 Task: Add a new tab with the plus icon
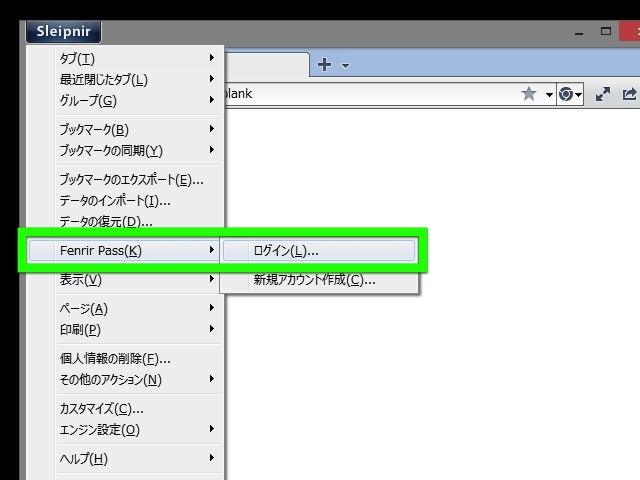[324, 64]
